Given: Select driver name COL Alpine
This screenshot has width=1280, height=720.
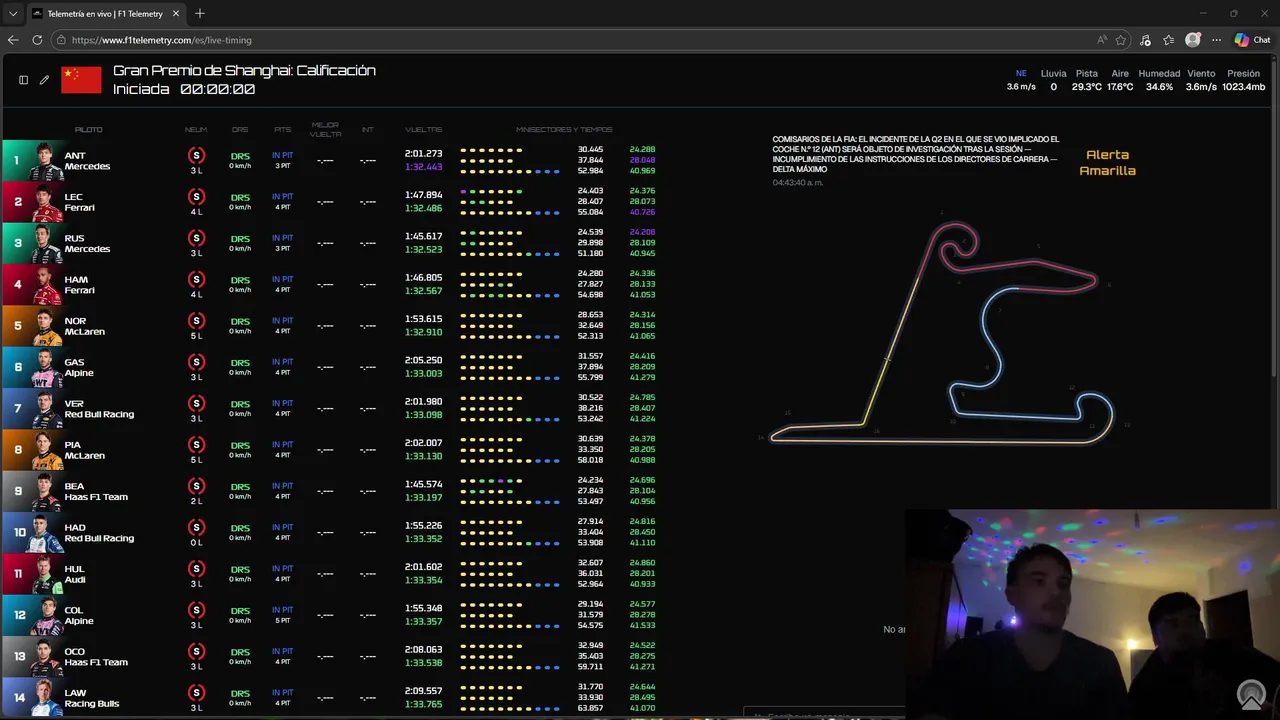Looking at the screenshot, I should coord(79,615).
